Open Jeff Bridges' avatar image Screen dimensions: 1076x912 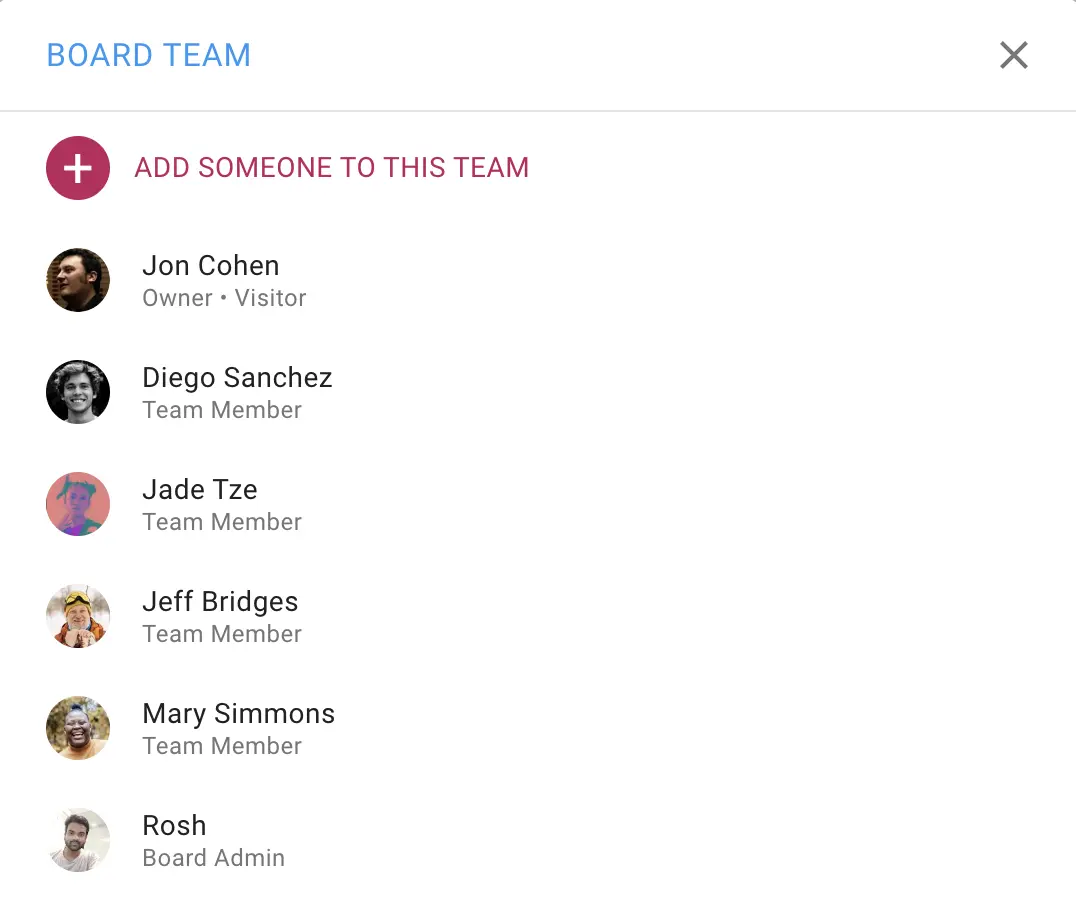78,616
